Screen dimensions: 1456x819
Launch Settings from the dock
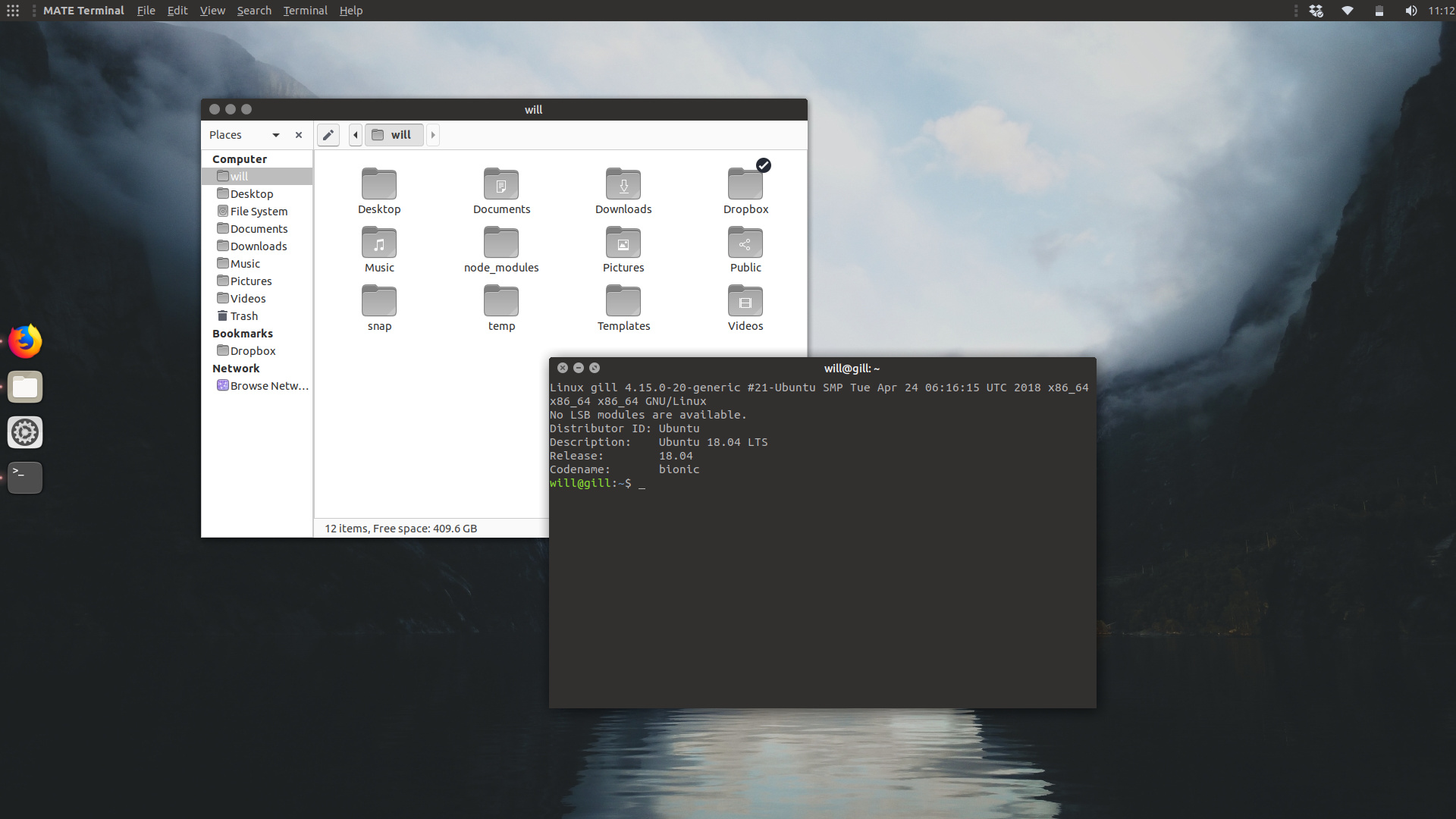pyautogui.click(x=25, y=432)
